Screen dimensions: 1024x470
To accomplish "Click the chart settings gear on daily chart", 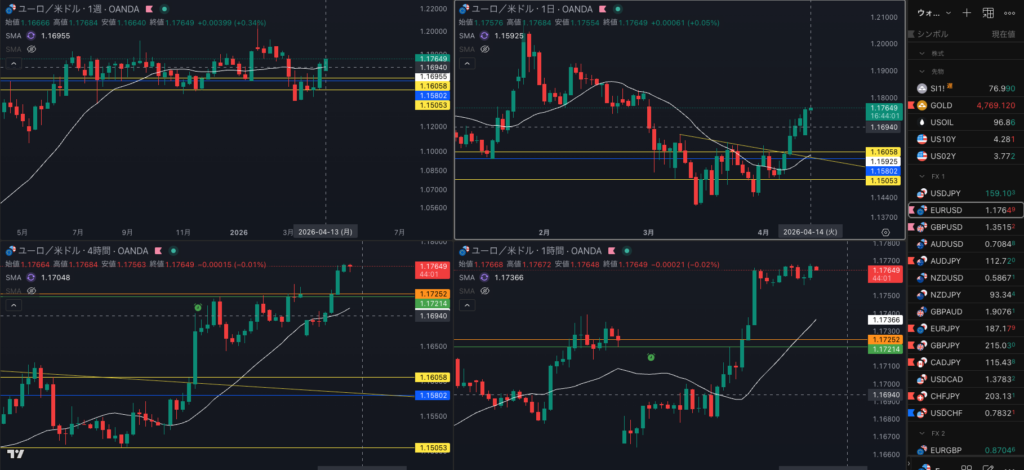I will [x=886, y=232].
